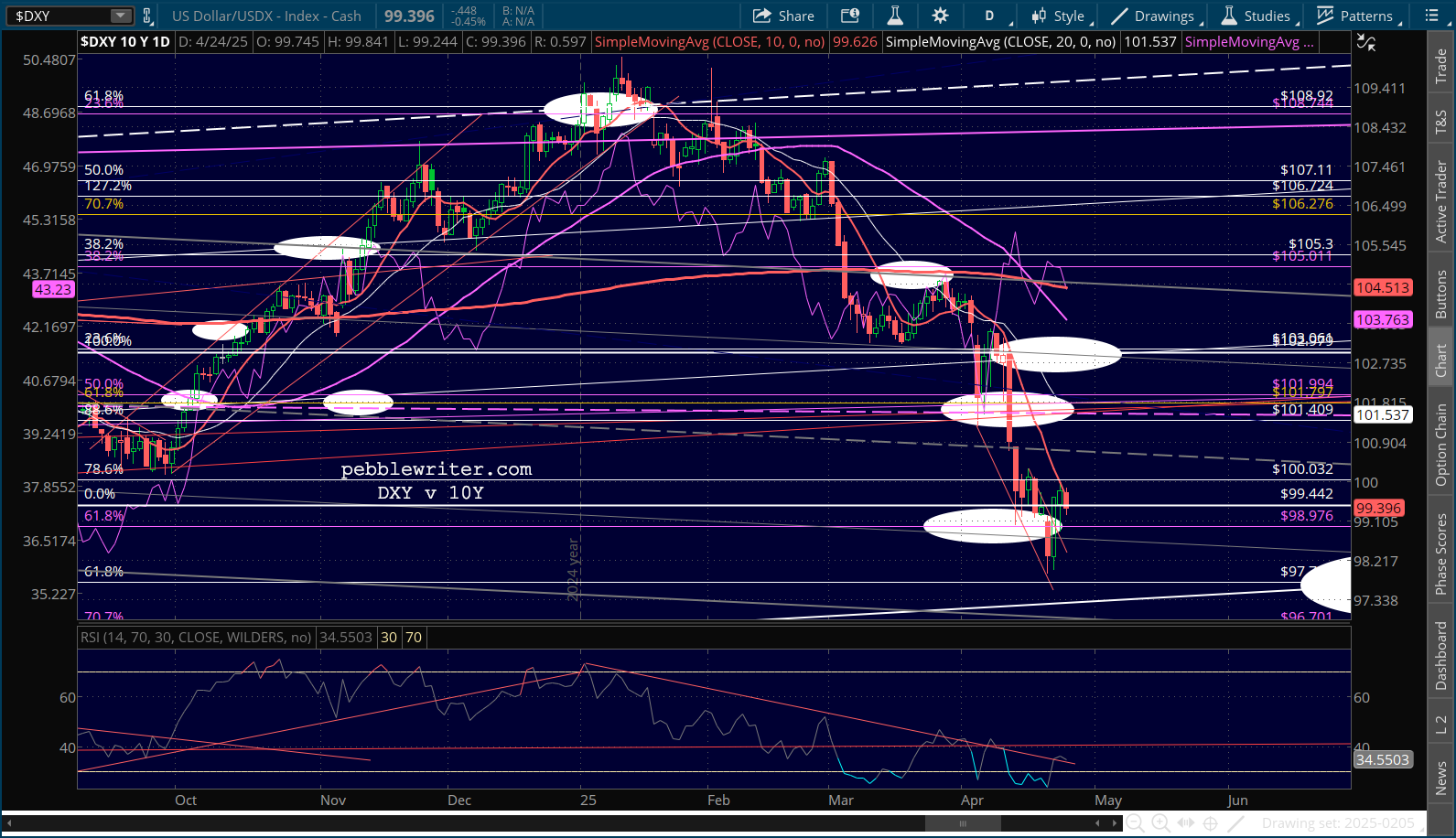
Task: Toggle the collapse-expand arrows icon above price axis
Action: 1365,42
